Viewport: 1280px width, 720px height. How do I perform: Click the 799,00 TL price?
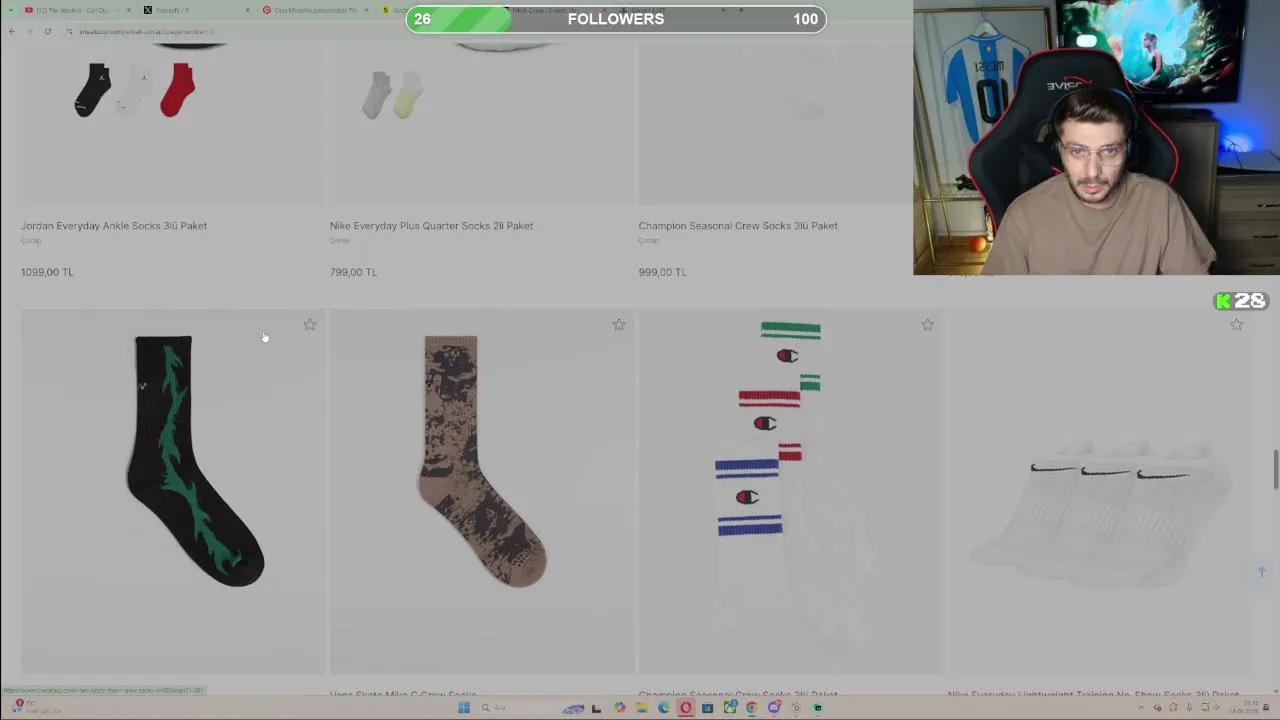coord(353,272)
